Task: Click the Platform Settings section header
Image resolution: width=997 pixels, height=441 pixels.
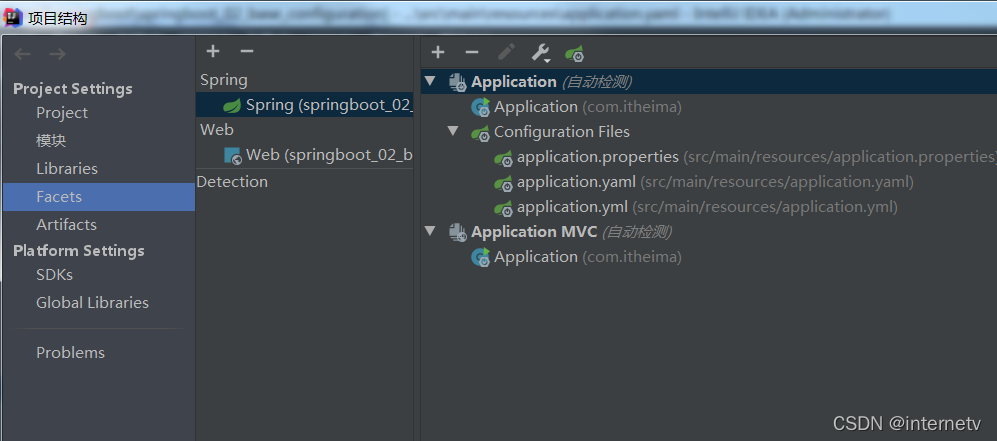Action: tap(79, 251)
